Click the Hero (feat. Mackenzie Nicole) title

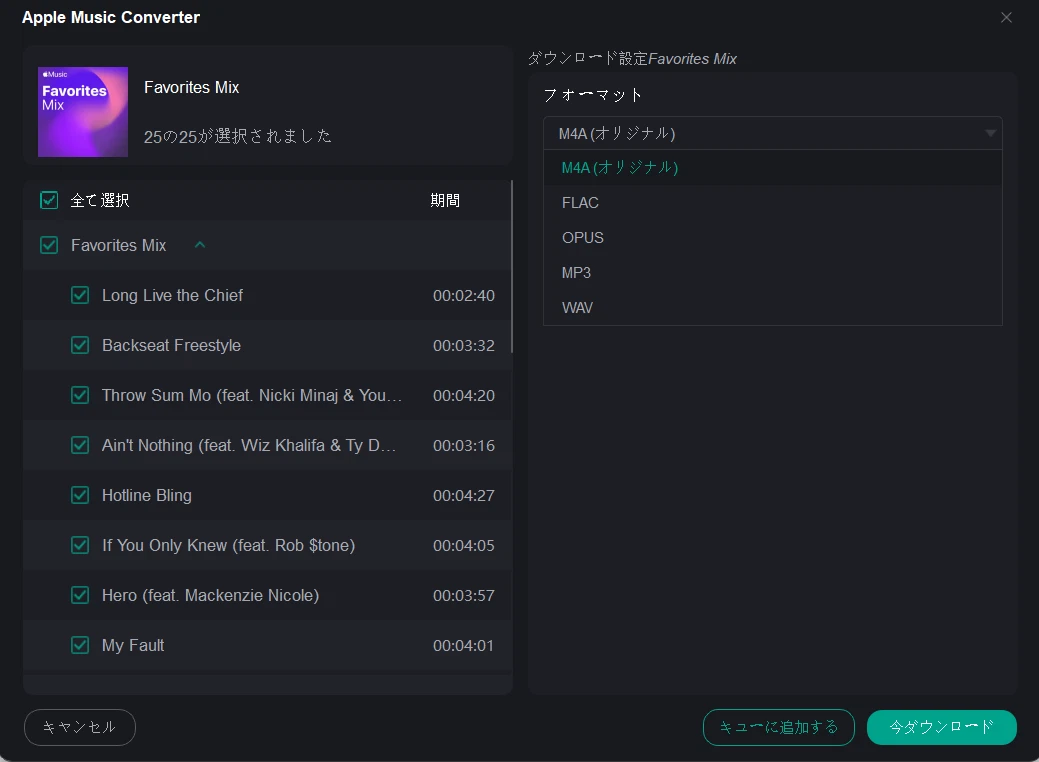click(211, 596)
